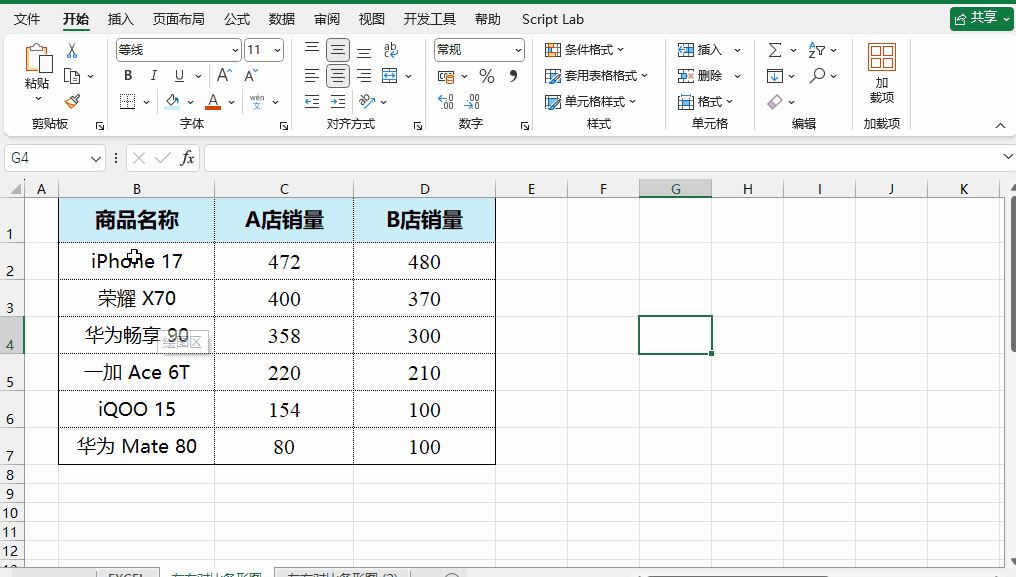1016x577 pixels.
Task: Click the increase decimal places icon
Action: 446,102
